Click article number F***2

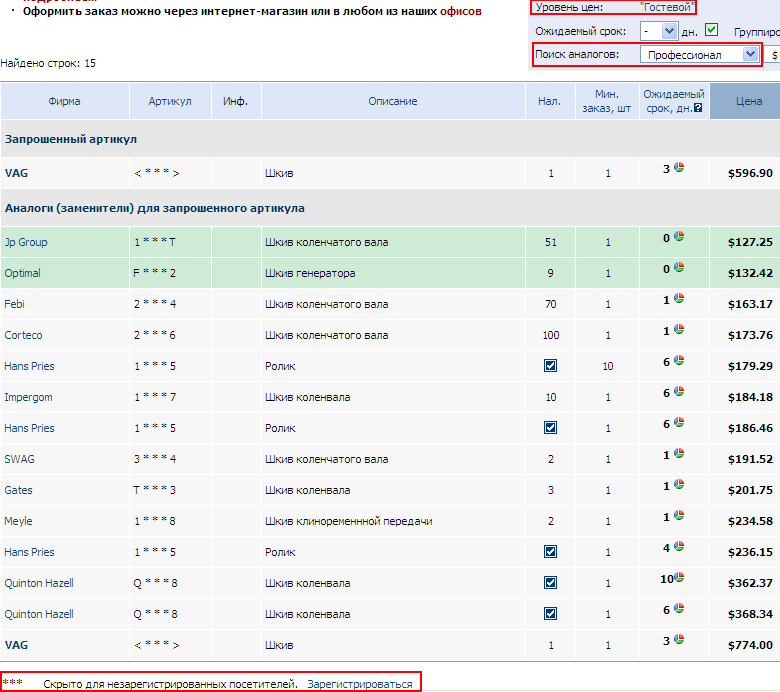(154, 273)
